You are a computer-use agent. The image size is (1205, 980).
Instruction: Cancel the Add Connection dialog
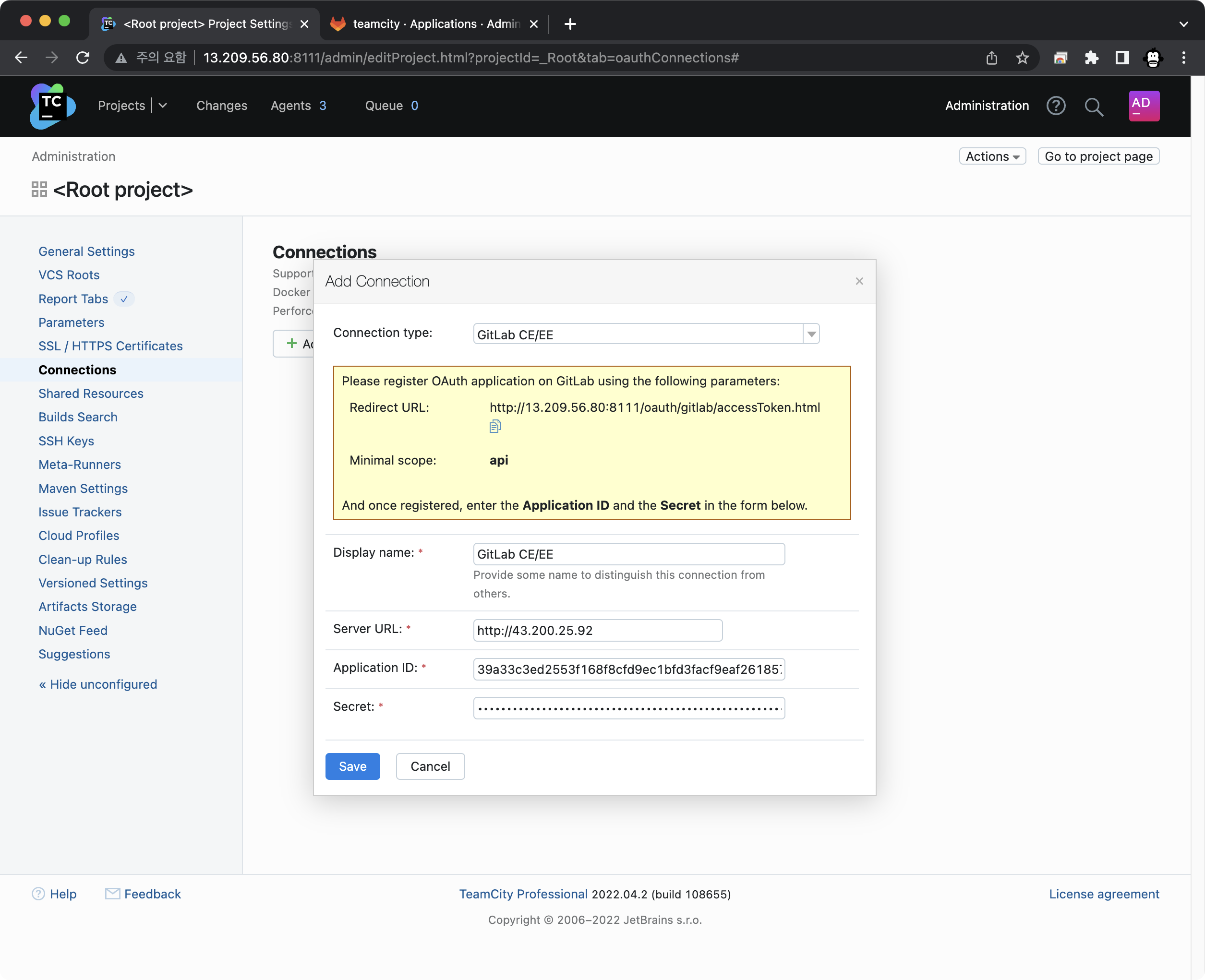coord(430,766)
